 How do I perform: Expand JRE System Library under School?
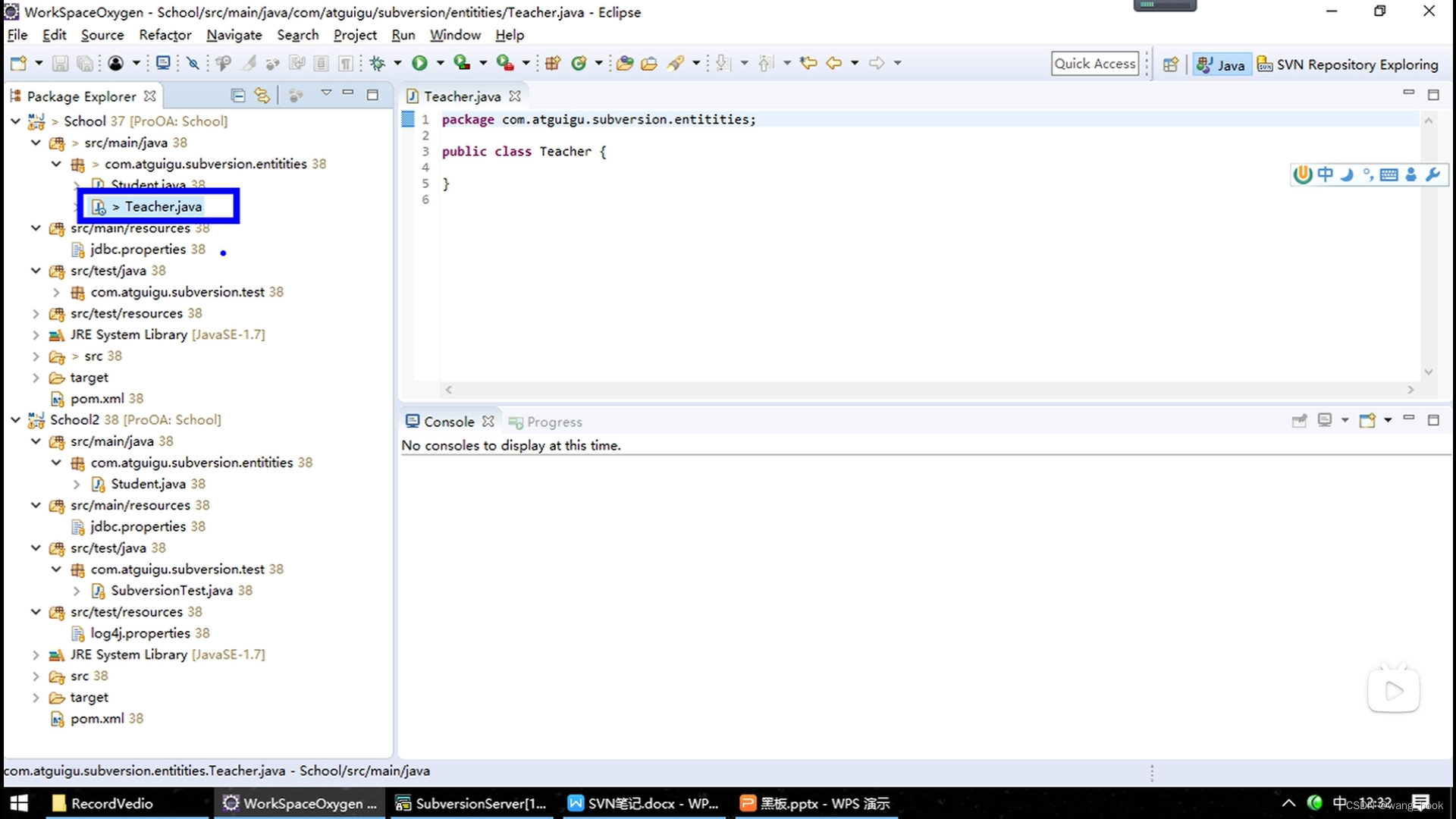[x=36, y=334]
